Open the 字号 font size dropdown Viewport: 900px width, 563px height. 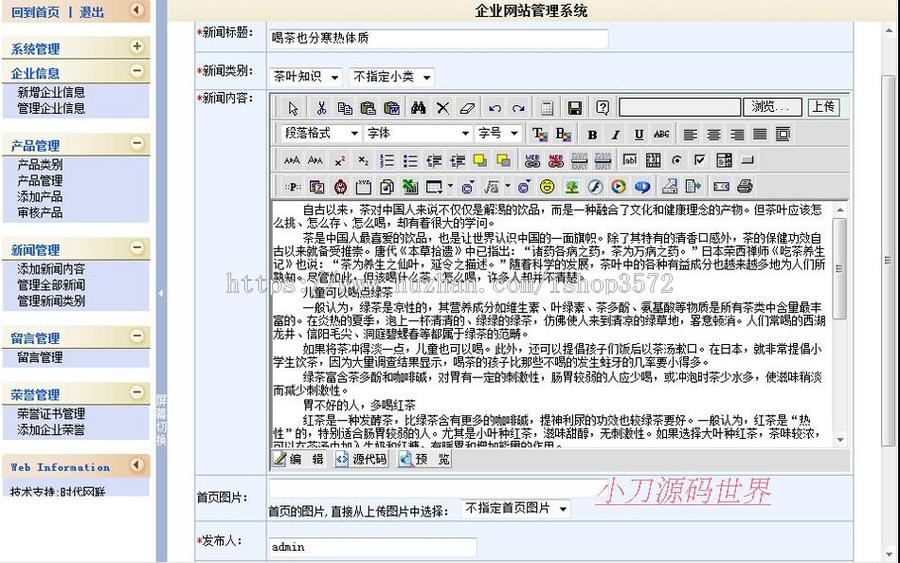coord(498,134)
